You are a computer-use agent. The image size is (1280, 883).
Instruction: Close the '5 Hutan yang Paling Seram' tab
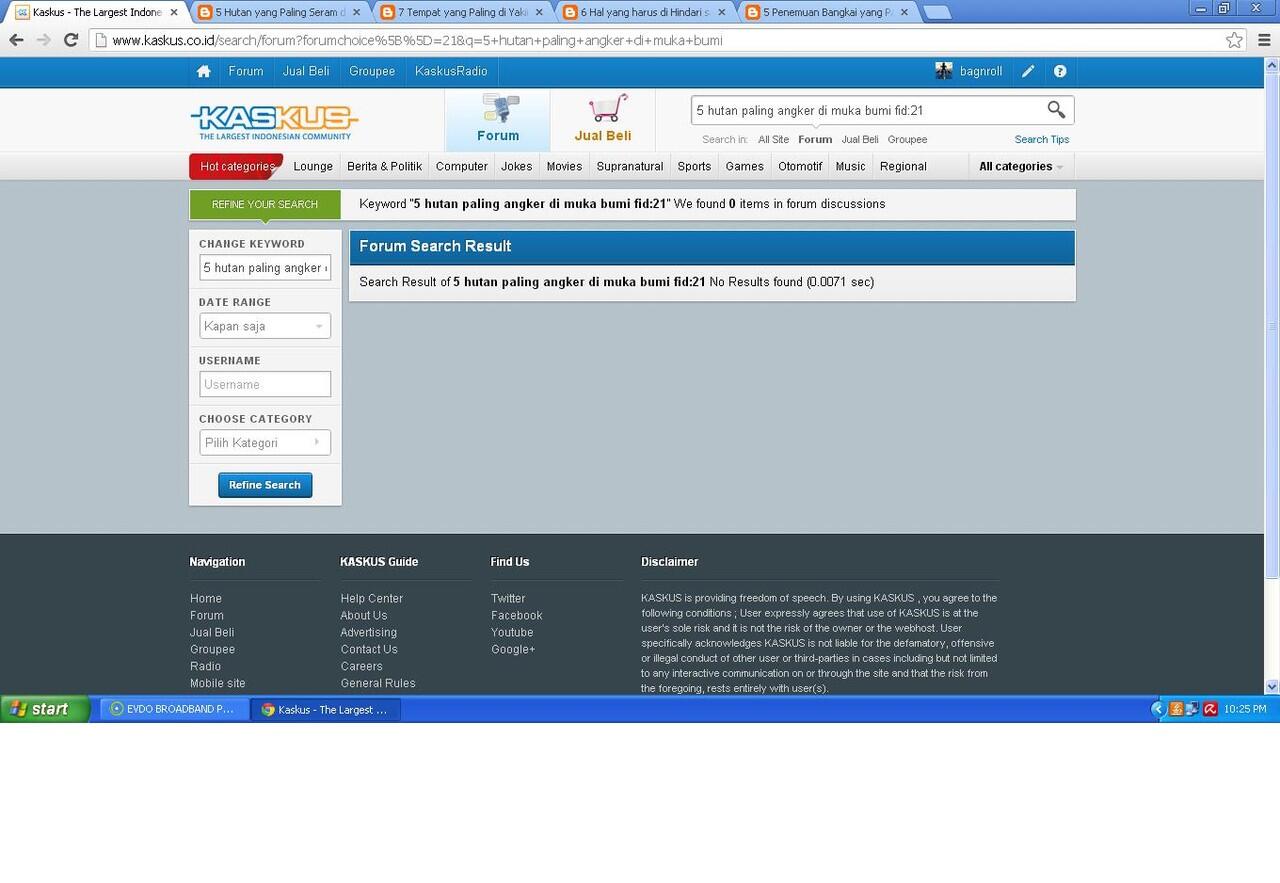[x=357, y=13]
